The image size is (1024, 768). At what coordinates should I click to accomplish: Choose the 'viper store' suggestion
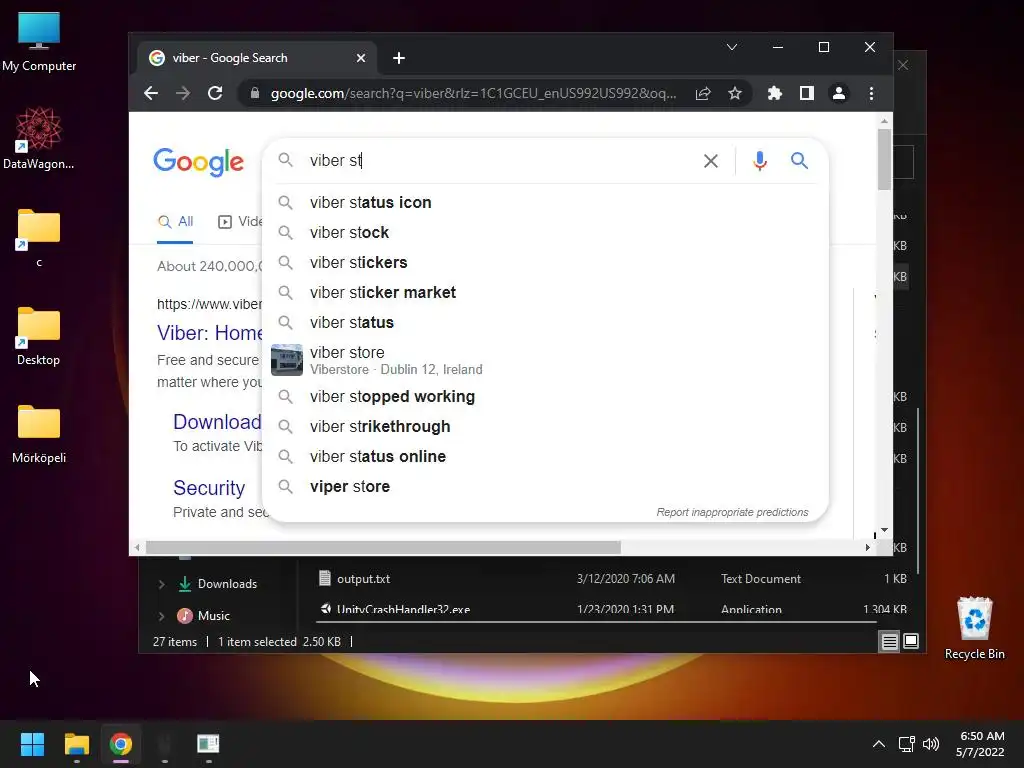[545, 487]
